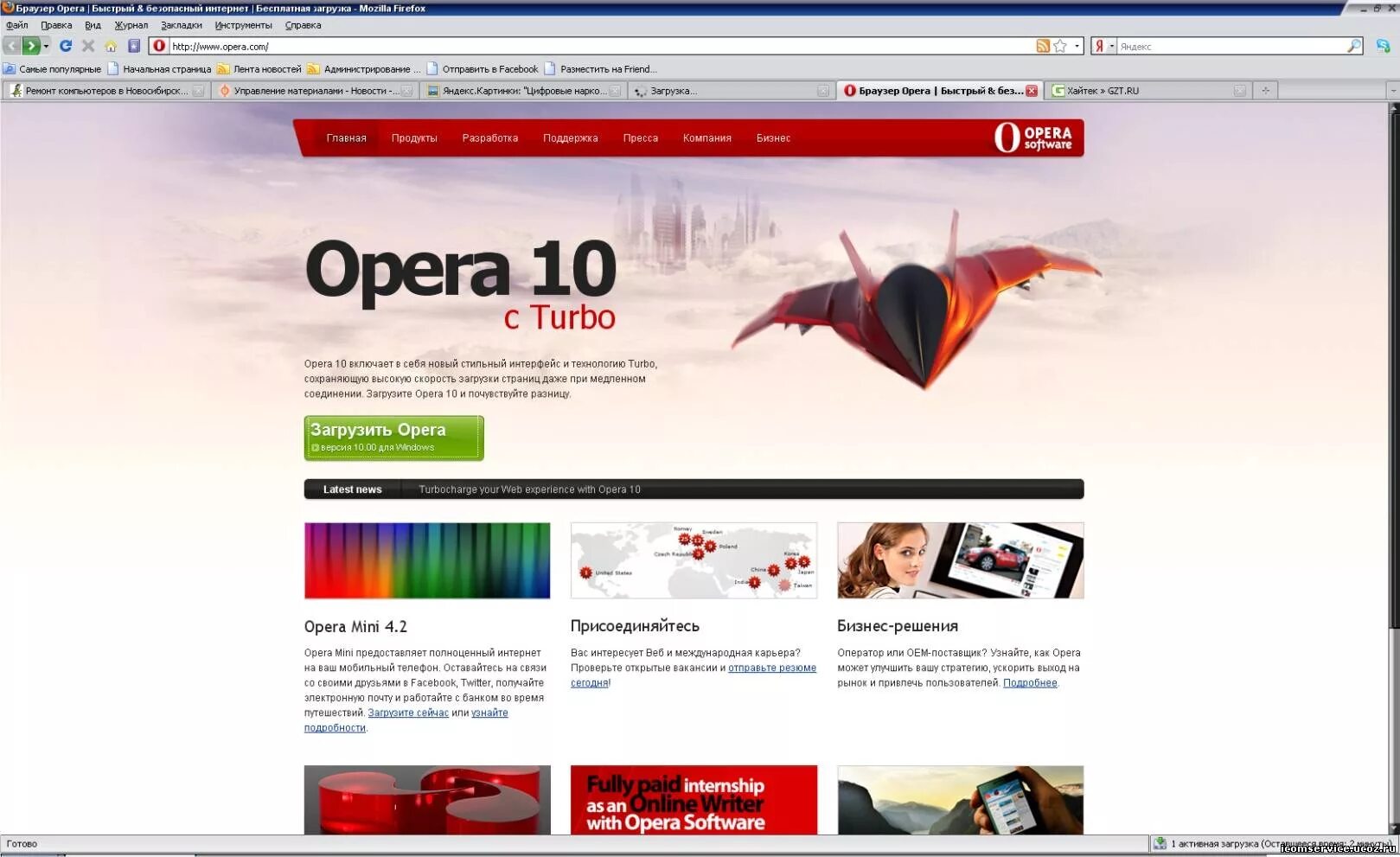Open the Начальная страница bookmark
Image resolution: width=1400 pixels, height=857 pixels.
click(x=159, y=69)
